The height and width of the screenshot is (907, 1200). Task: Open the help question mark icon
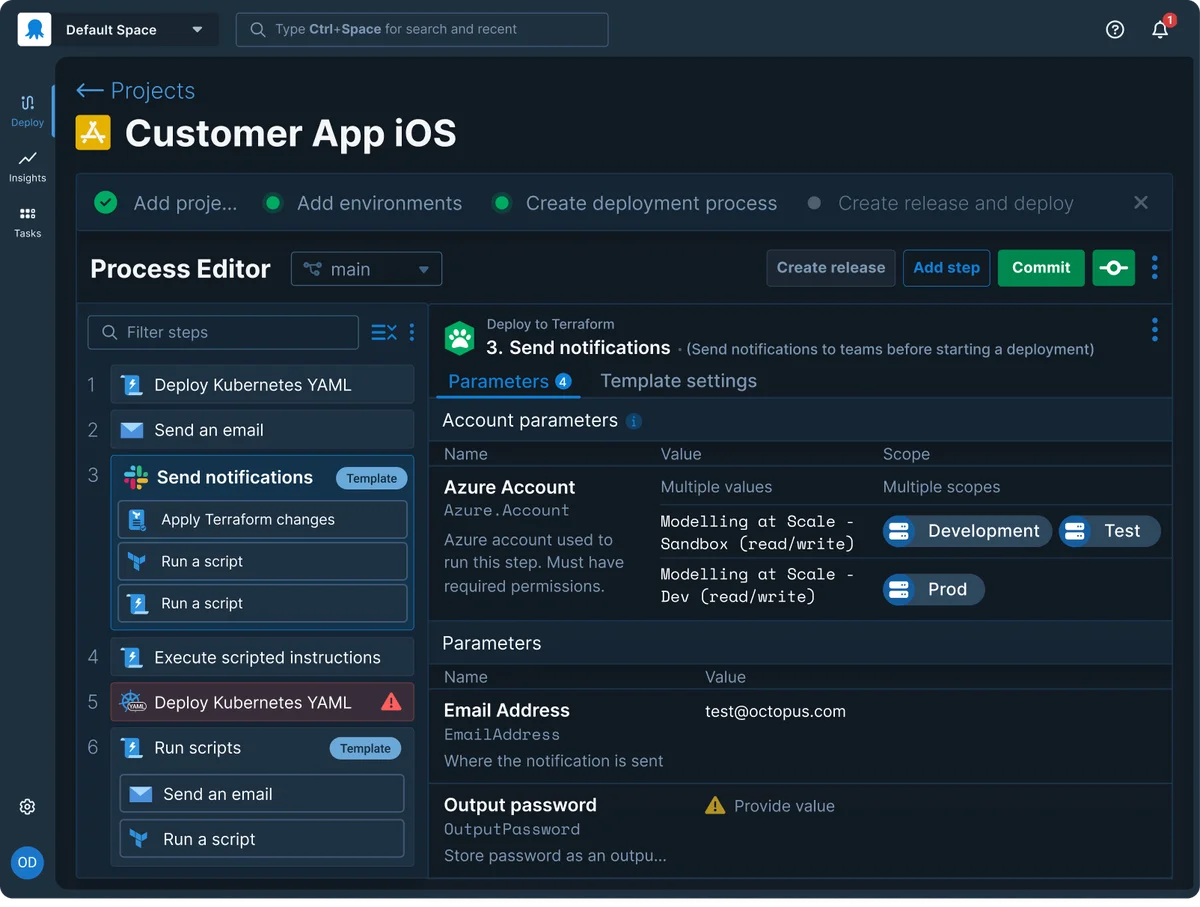point(1115,30)
